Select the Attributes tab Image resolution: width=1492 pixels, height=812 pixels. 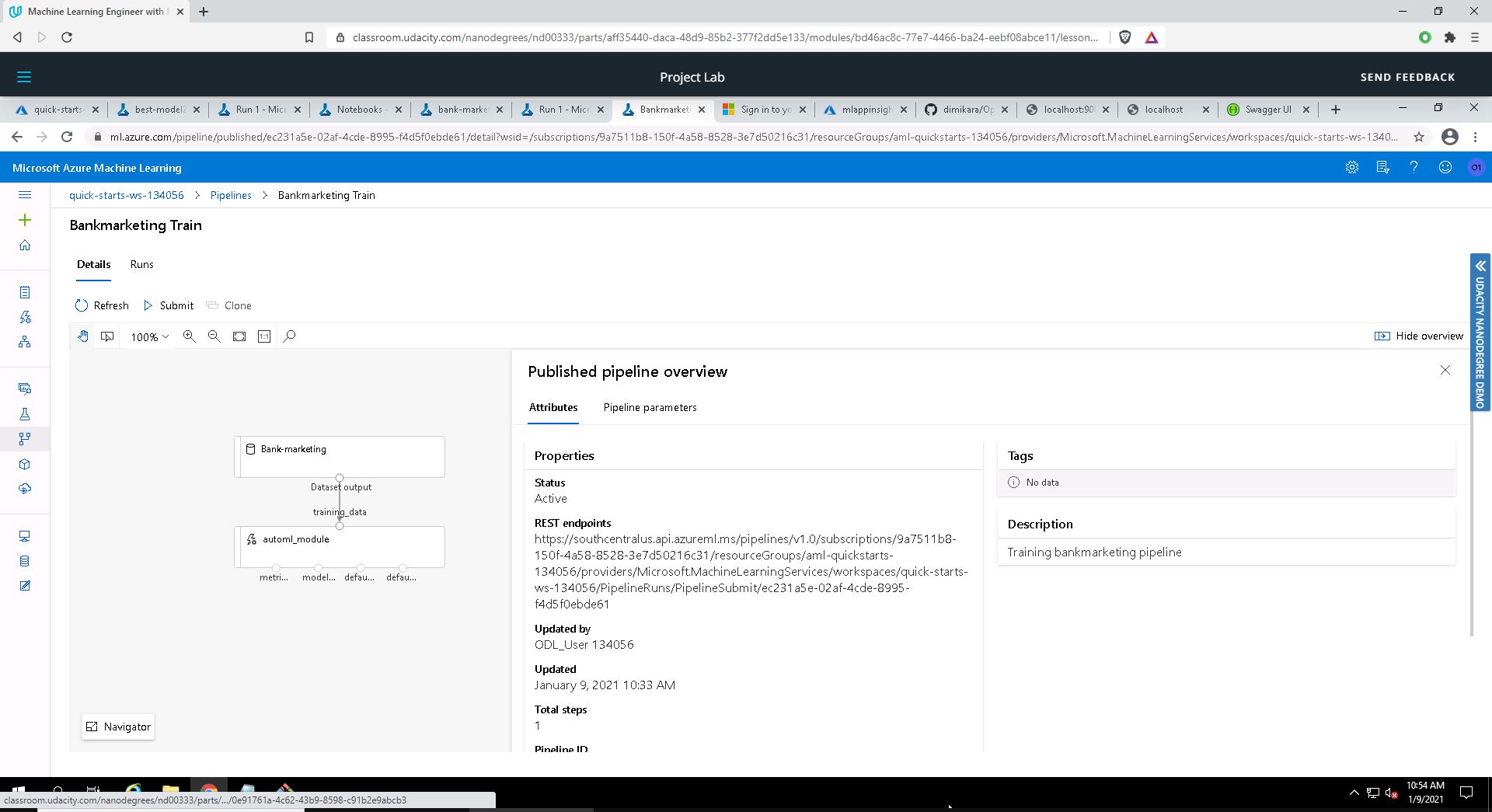pyautogui.click(x=553, y=407)
